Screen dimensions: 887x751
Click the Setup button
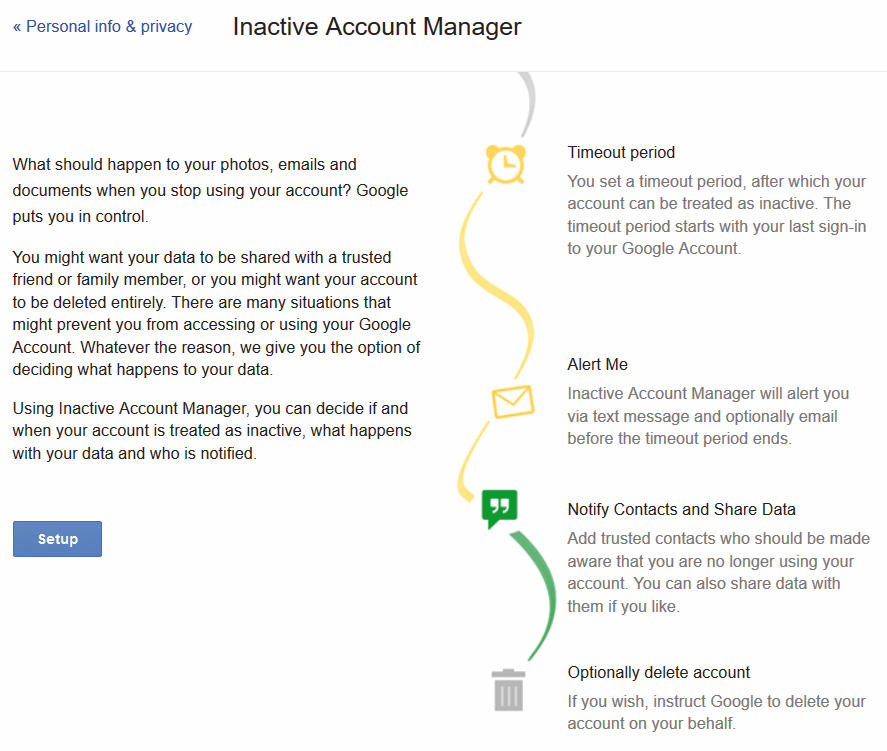click(x=57, y=539)
